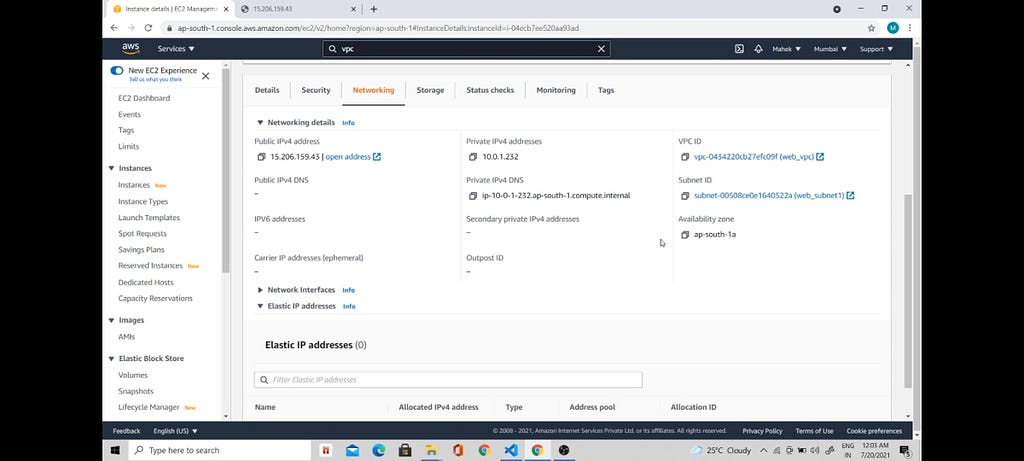
Task: Open the Chrome three-dot menu
Action: coord(910,28)
